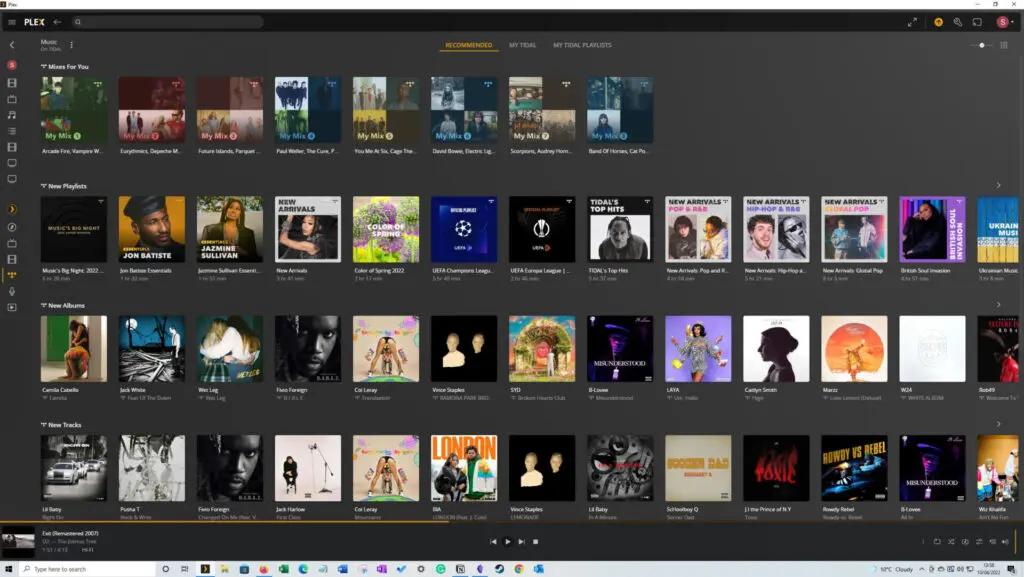Mute audio with the volume speaker icon
1024x577 pixels.
1007,541
